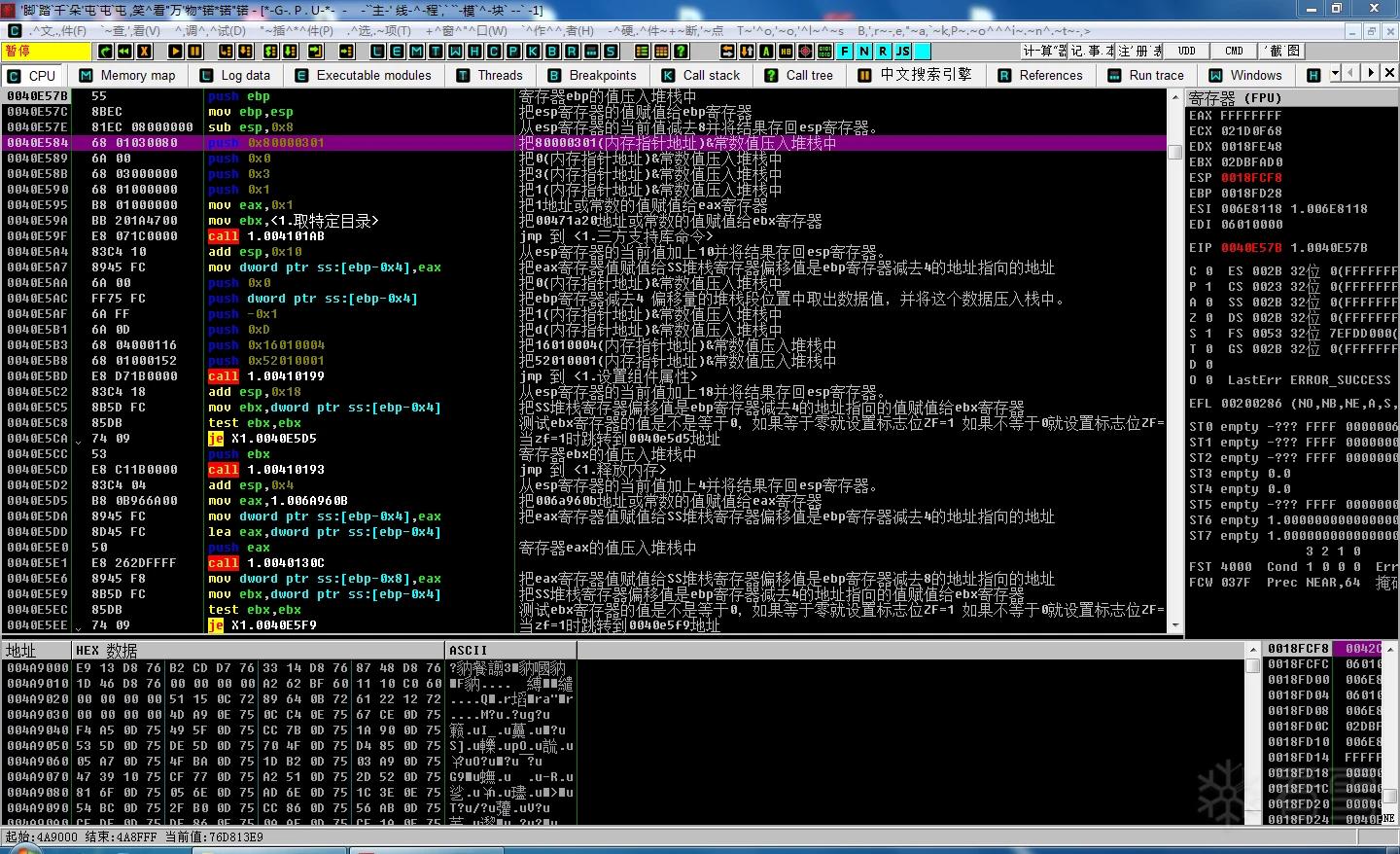Open Source via S toolbar icon
The height and width of the screenshot is (854, 1400).
point(611,51)
